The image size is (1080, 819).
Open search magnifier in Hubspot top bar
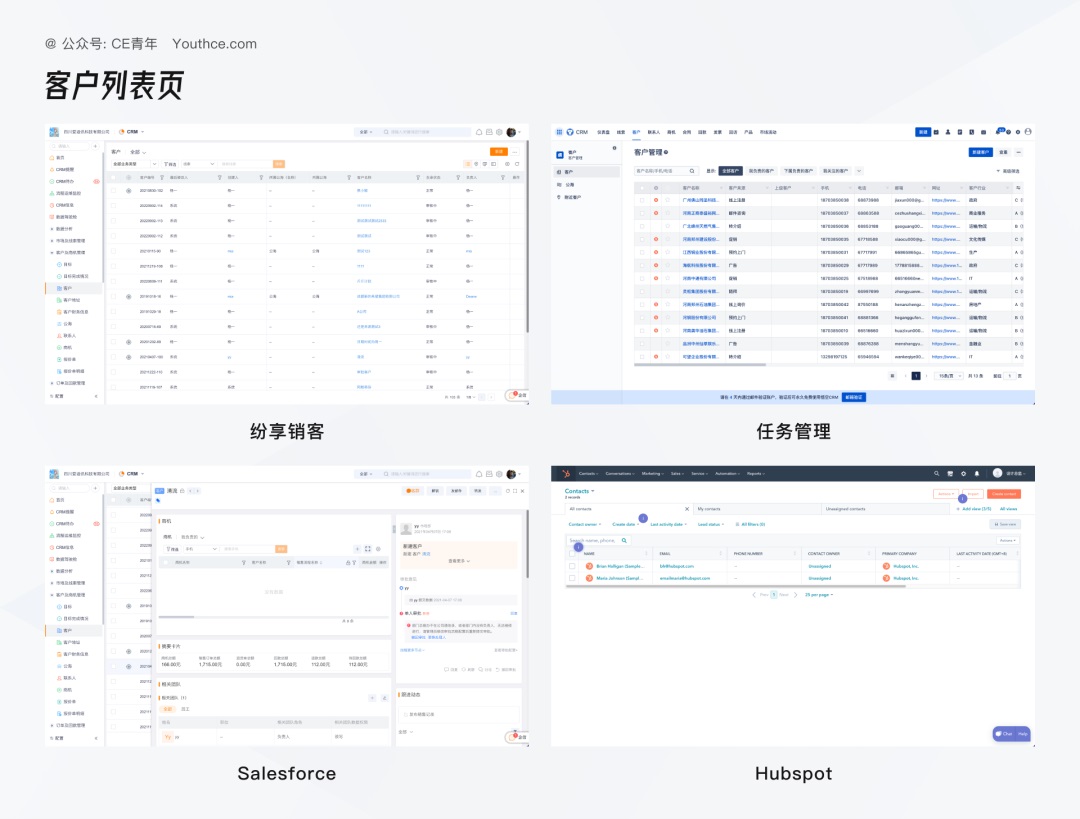937,474
